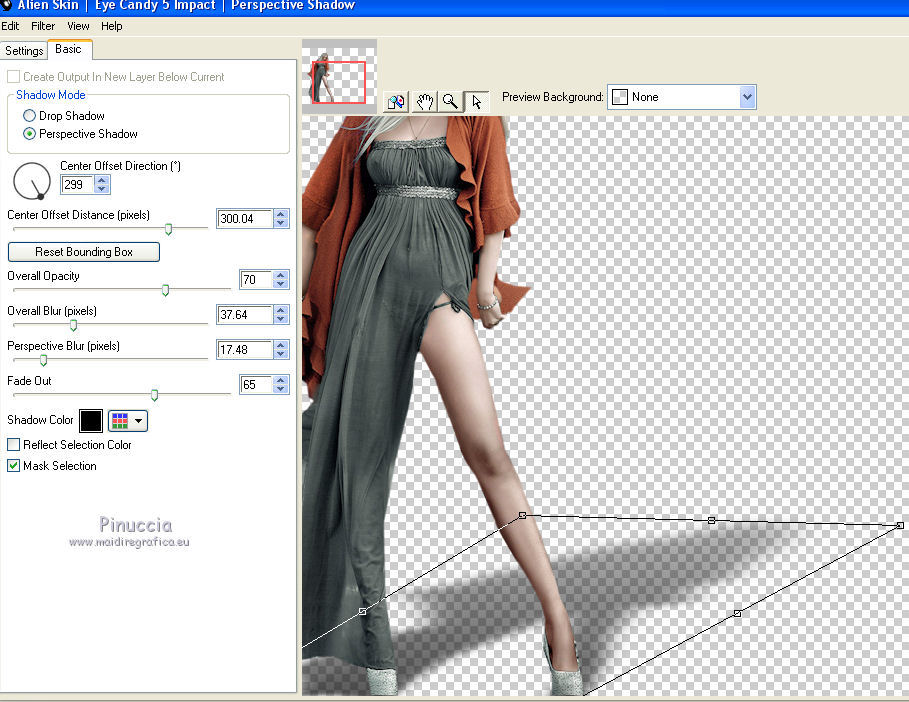
Task: Select the Hand pan tool
Action: pyautogui.click(x=424, y=101)
